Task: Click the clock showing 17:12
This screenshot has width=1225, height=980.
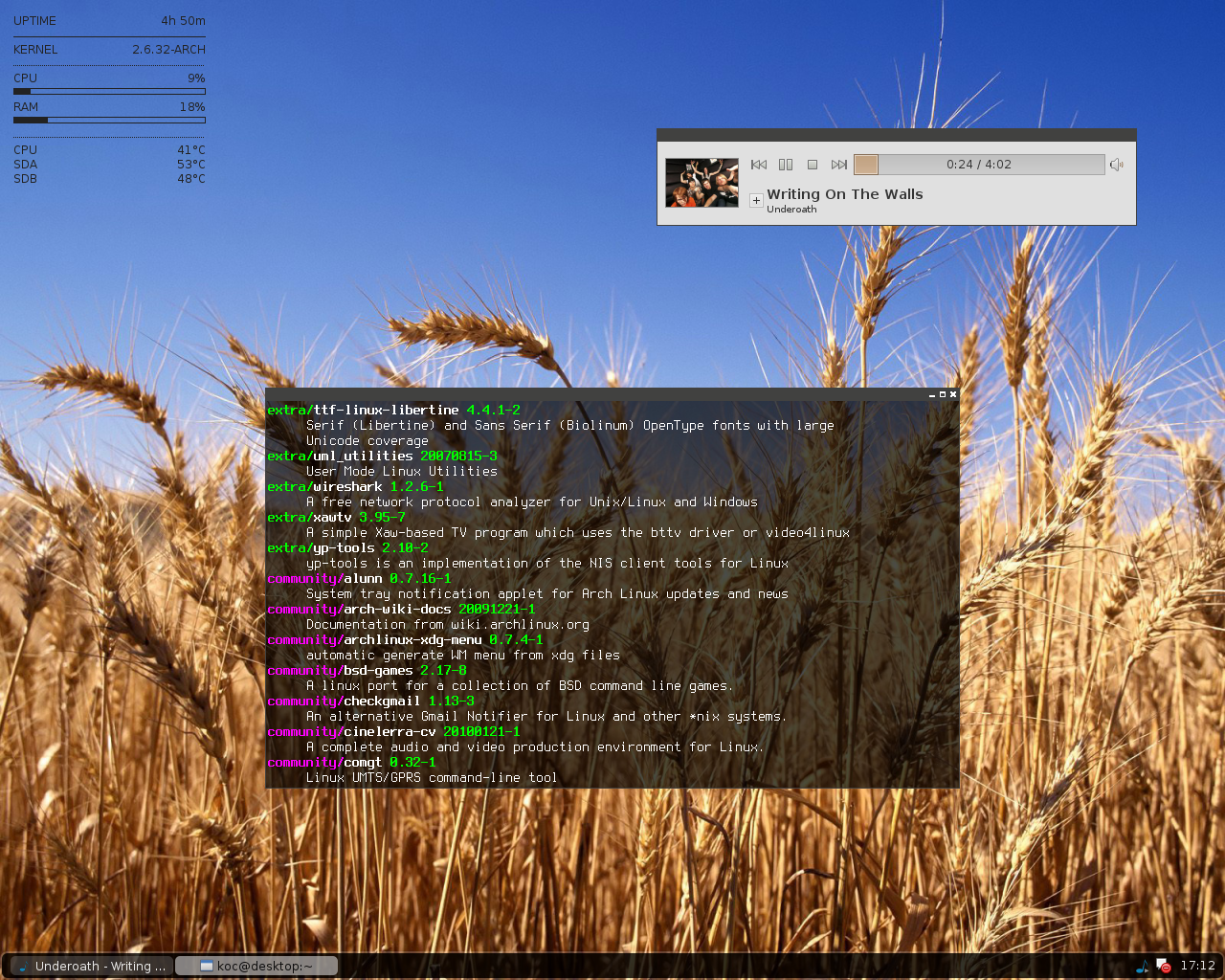Action: coord(1197,966)
